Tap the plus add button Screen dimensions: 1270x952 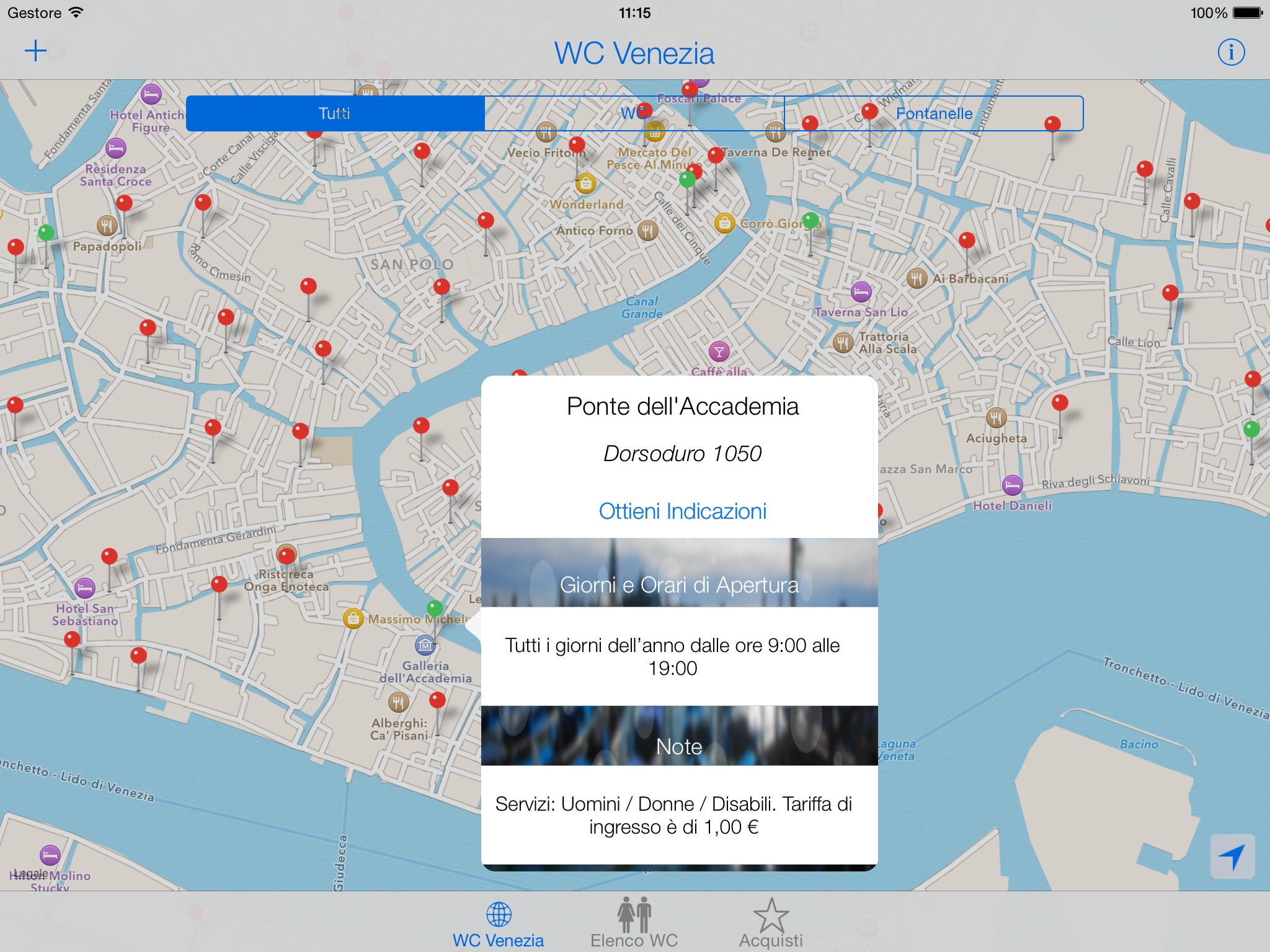(35, 51)
